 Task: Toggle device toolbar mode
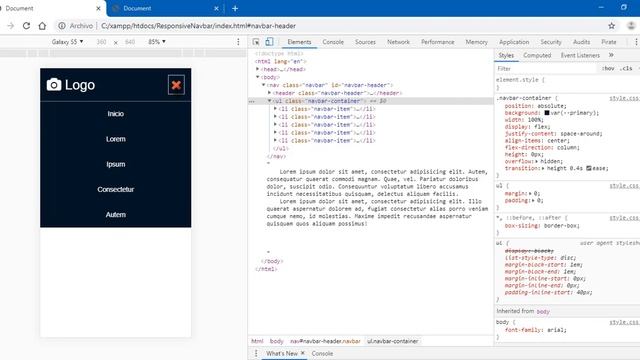click(x=269, y=42)
